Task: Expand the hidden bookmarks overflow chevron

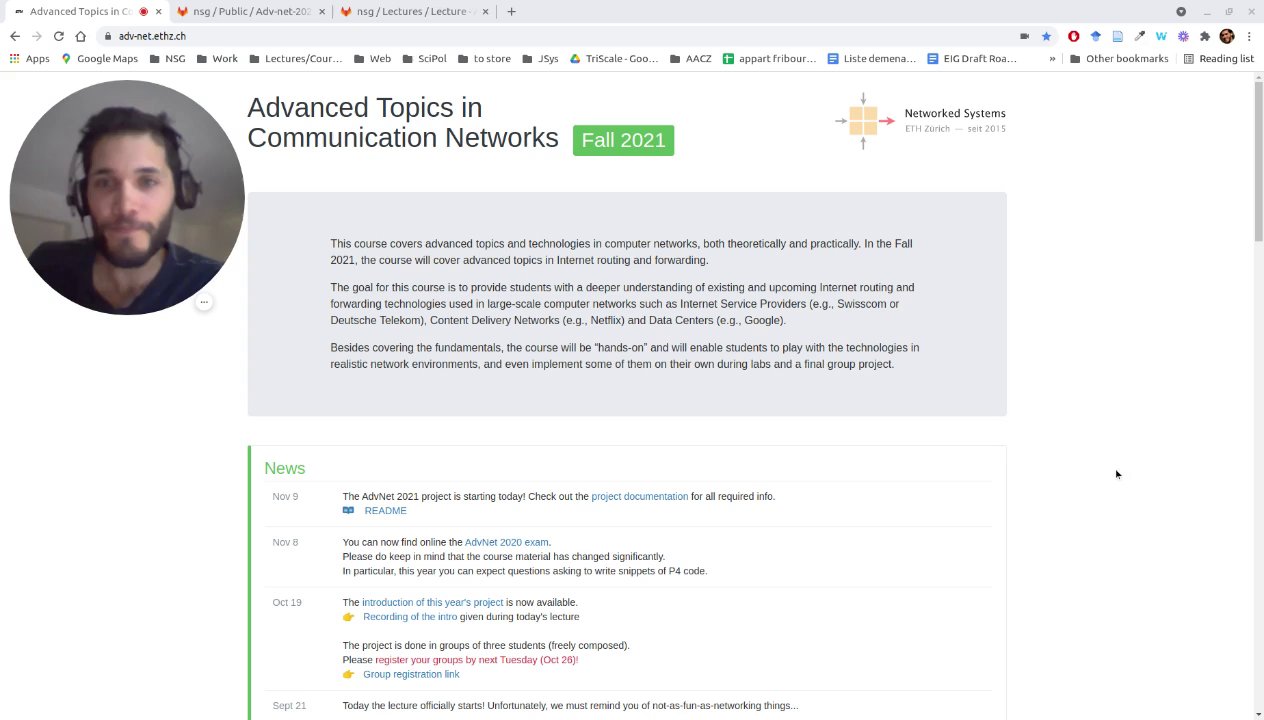Action: [1052, 59]
